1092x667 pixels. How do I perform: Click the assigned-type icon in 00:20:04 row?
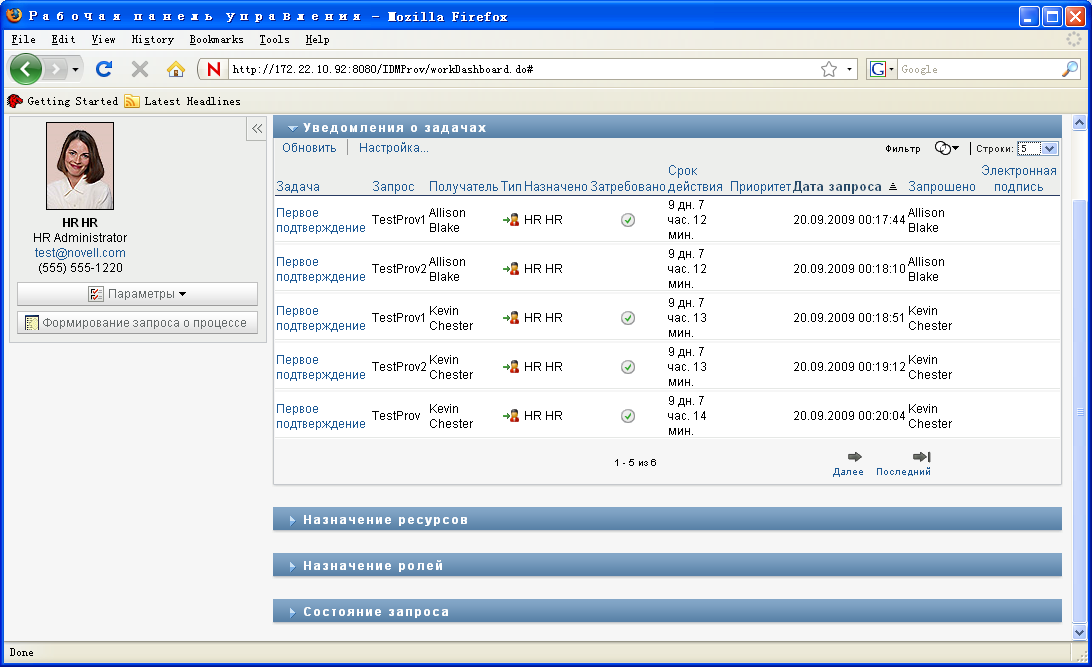click(511, 416)
